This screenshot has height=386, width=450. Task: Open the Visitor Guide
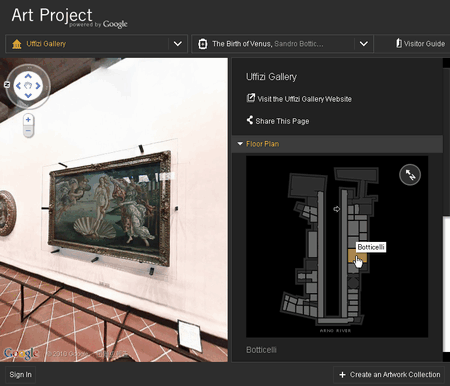tap(420, 44)
